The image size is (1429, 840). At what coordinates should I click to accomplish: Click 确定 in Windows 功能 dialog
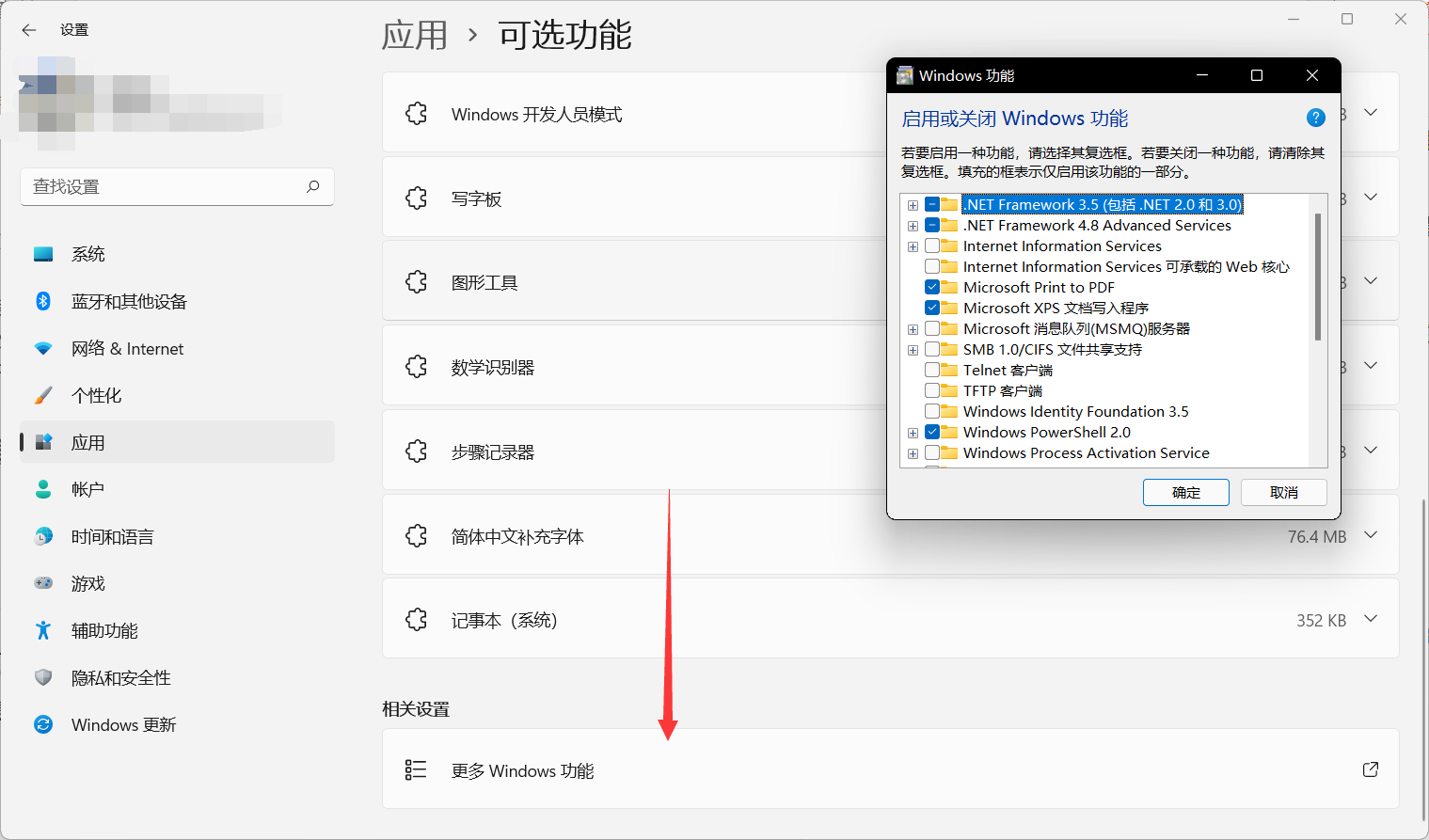coord(1186,492)
